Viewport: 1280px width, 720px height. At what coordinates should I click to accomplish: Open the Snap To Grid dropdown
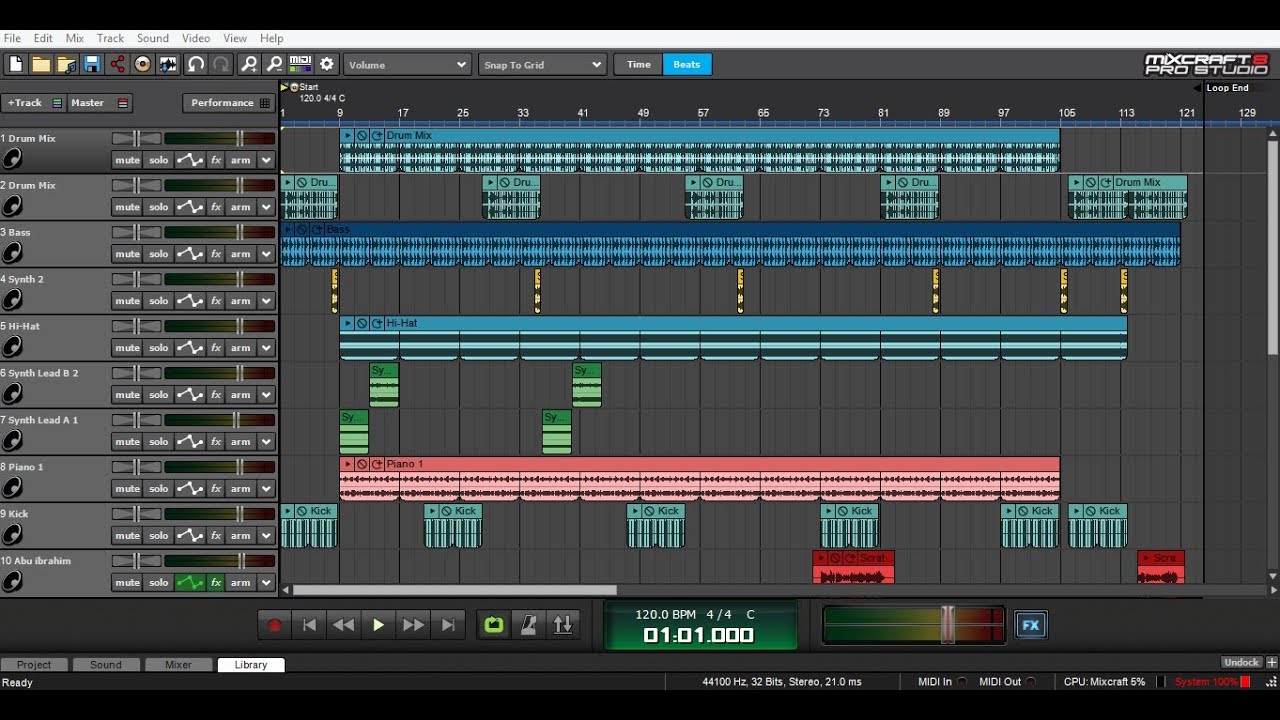point(543,65)
